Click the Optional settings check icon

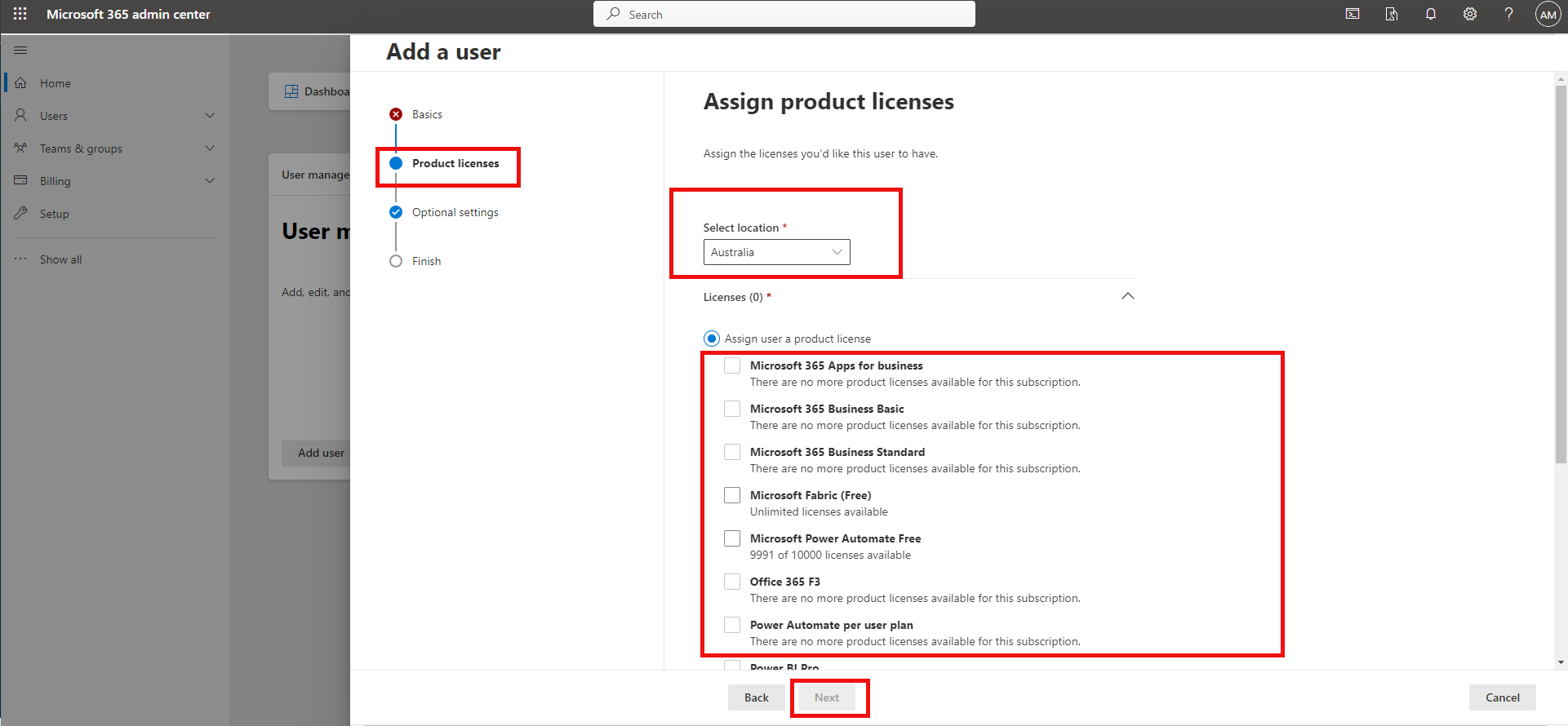click(x=396, y=212)
